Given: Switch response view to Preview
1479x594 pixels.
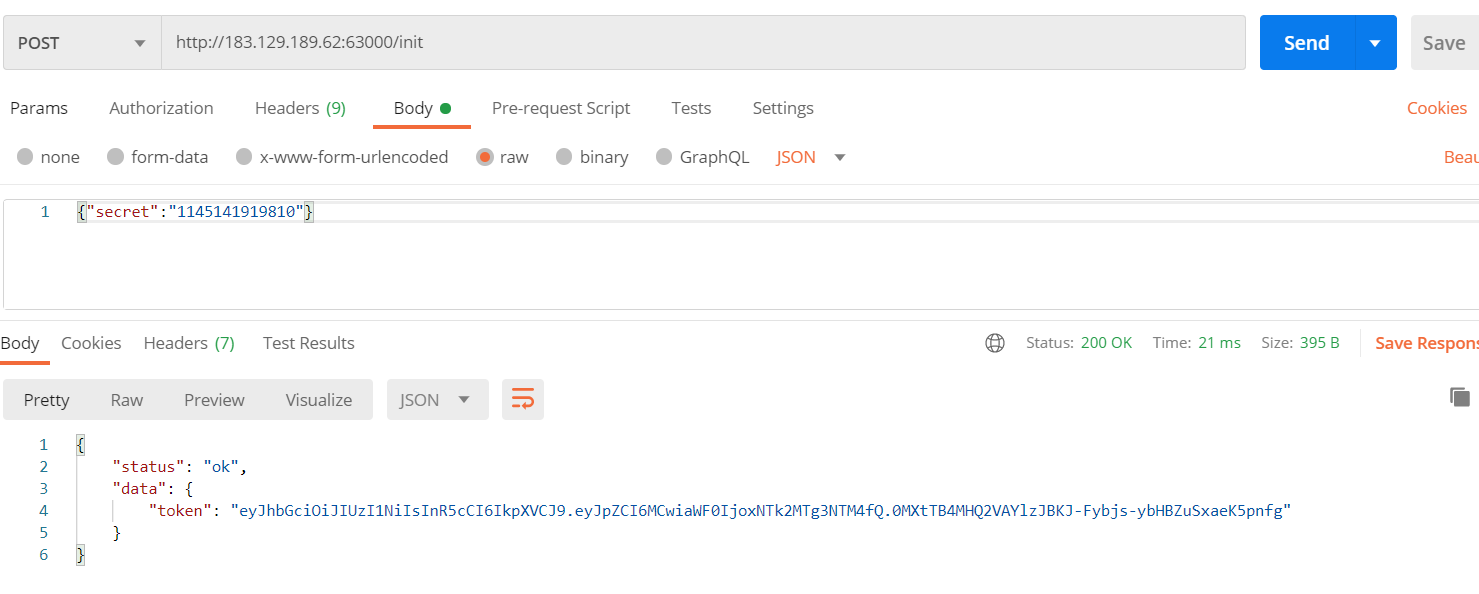Looking at the screenshot, I should (x=214, y=400).
